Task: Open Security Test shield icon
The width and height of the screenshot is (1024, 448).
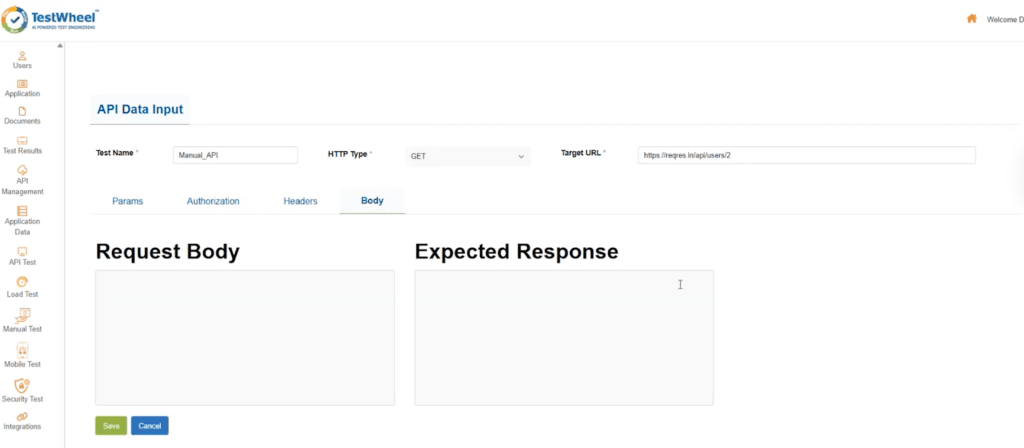Action: click(22, 385)
